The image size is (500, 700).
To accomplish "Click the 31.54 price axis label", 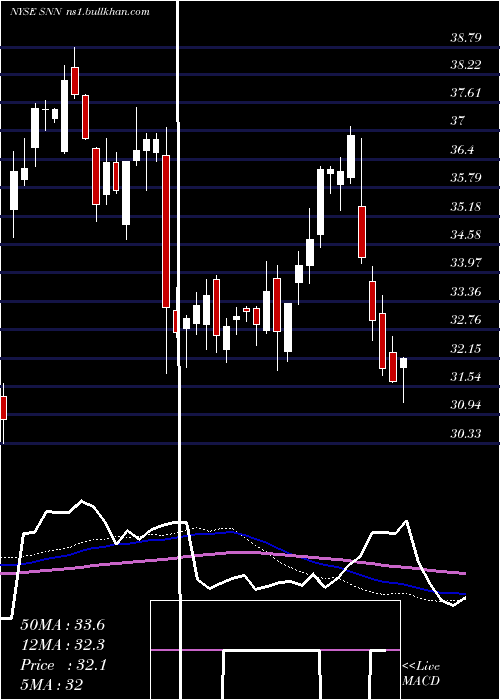I will [466, 377].
